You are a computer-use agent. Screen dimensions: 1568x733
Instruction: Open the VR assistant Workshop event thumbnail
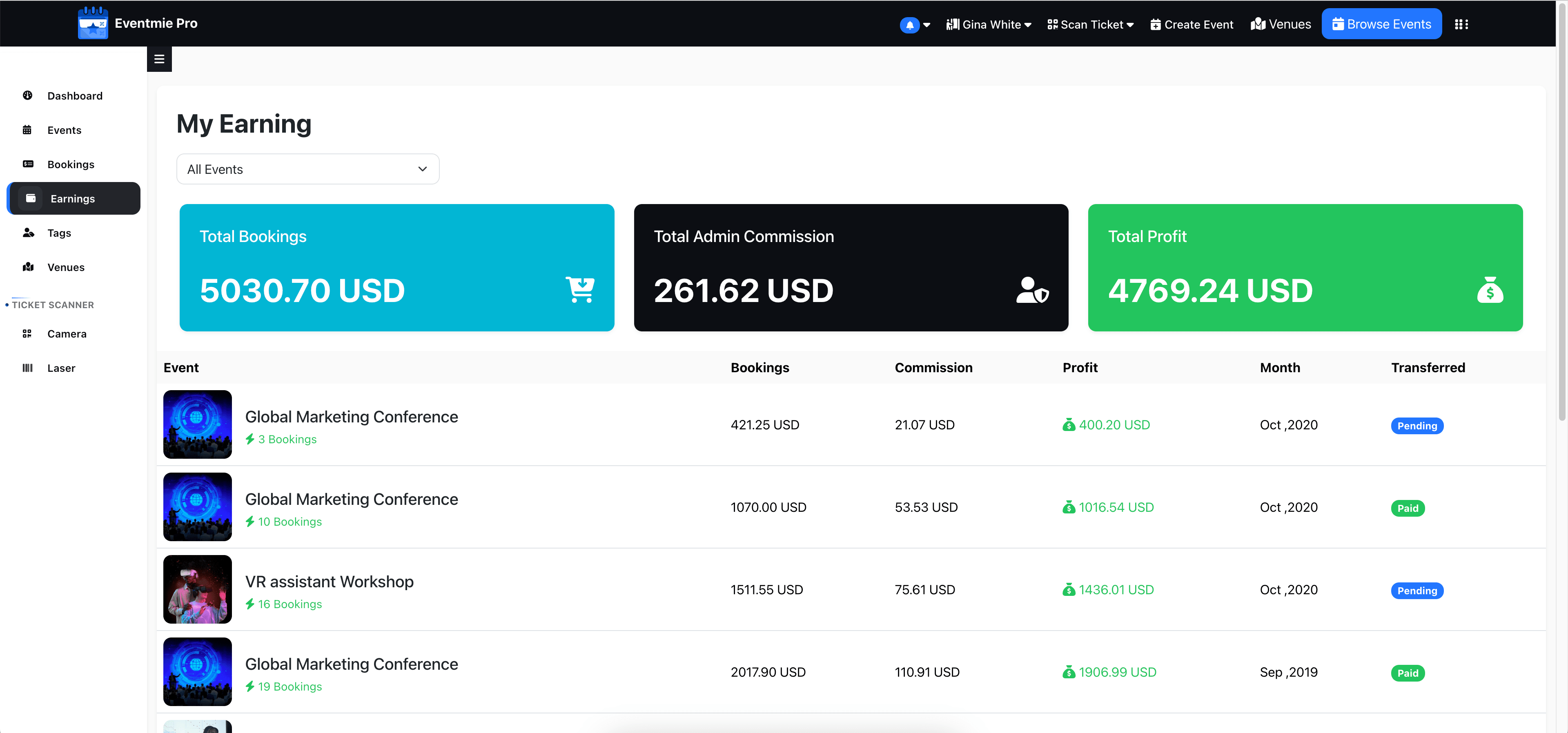(x=197, y=589)
